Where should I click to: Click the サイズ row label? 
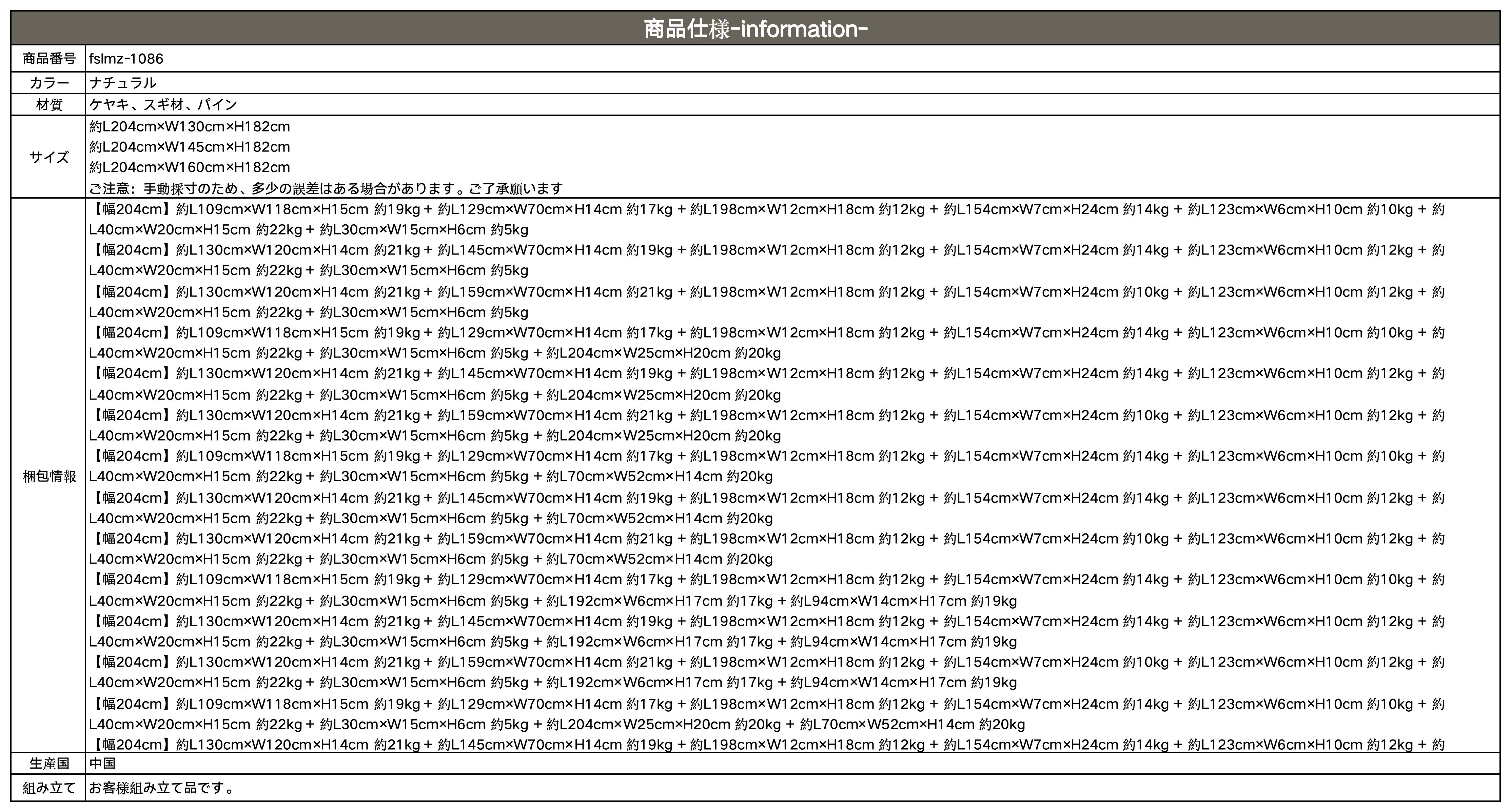tap(49, 157)
